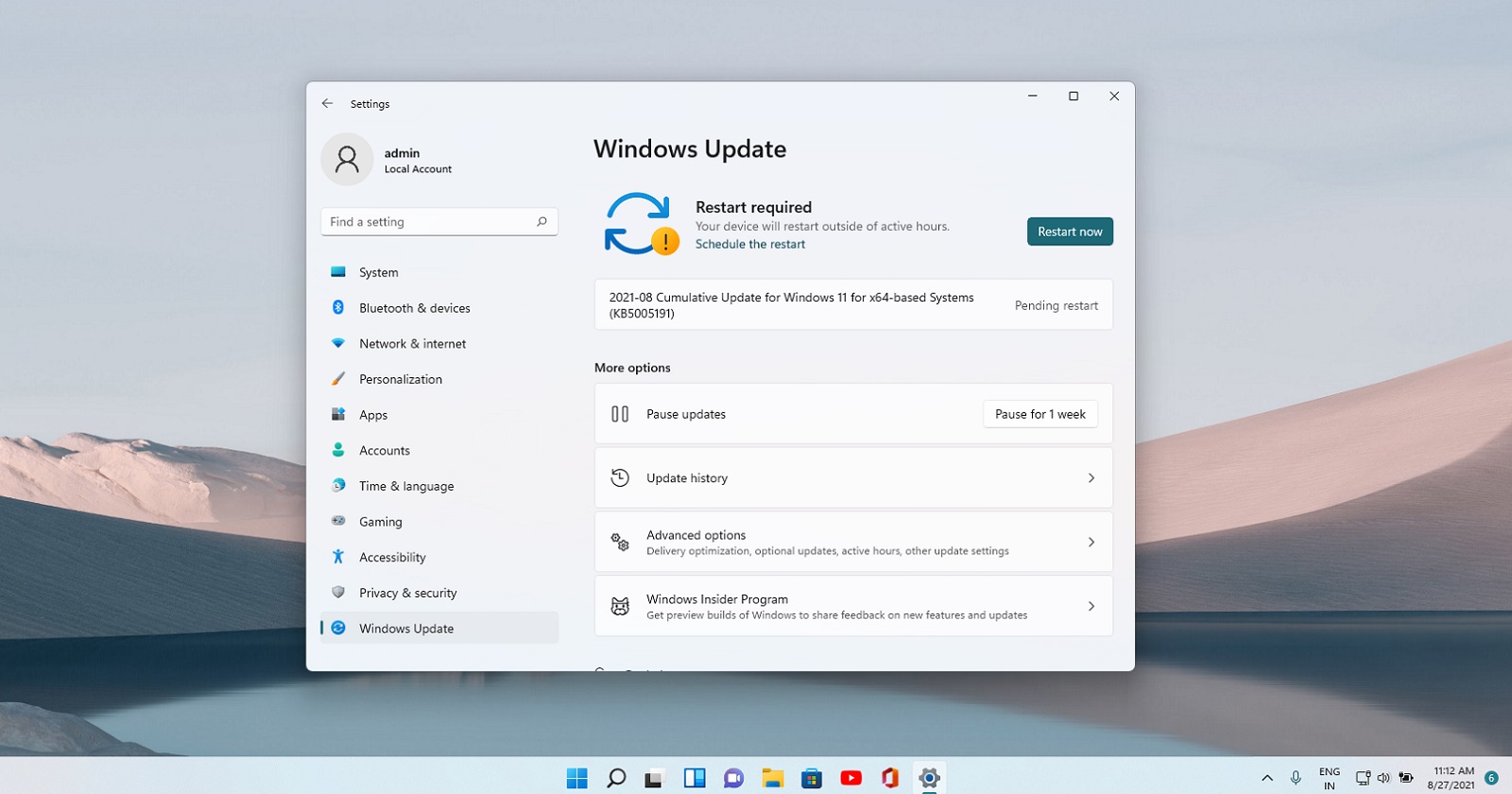Click the pause icon beside Pause updates

coord(620,414)
